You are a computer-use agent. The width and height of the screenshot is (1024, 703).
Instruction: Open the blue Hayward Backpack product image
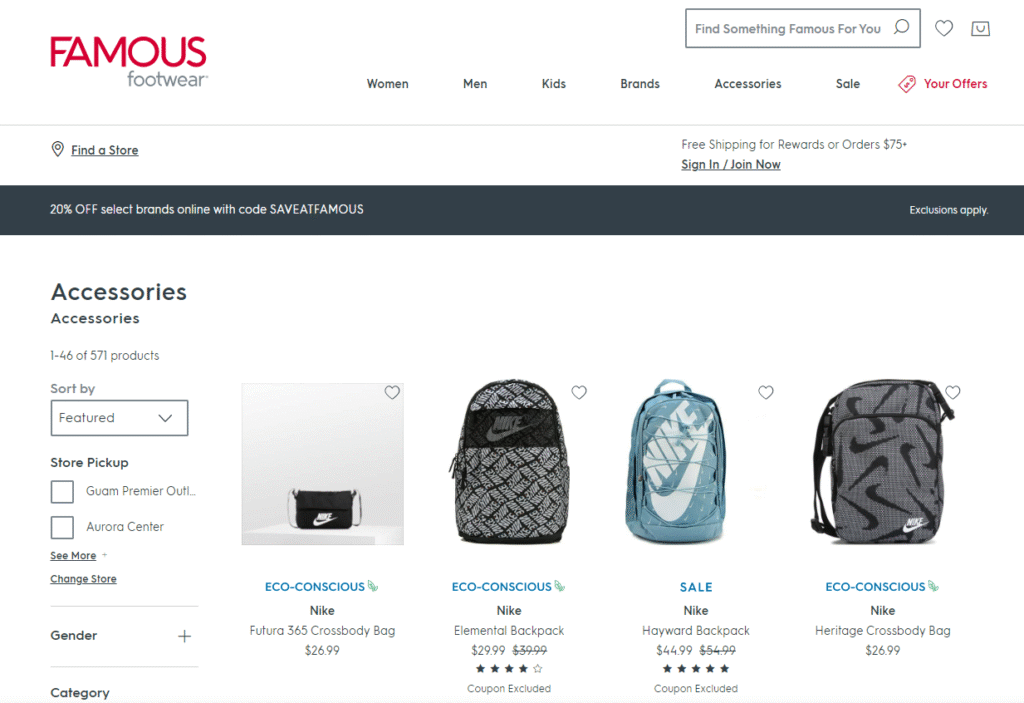pyautogui.click(x=676, y=461)
